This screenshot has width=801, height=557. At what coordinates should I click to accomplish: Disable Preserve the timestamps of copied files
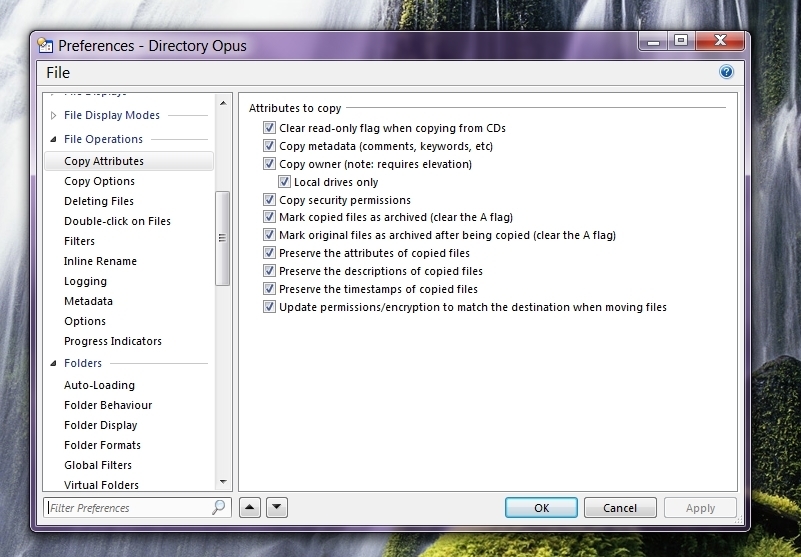269,288
